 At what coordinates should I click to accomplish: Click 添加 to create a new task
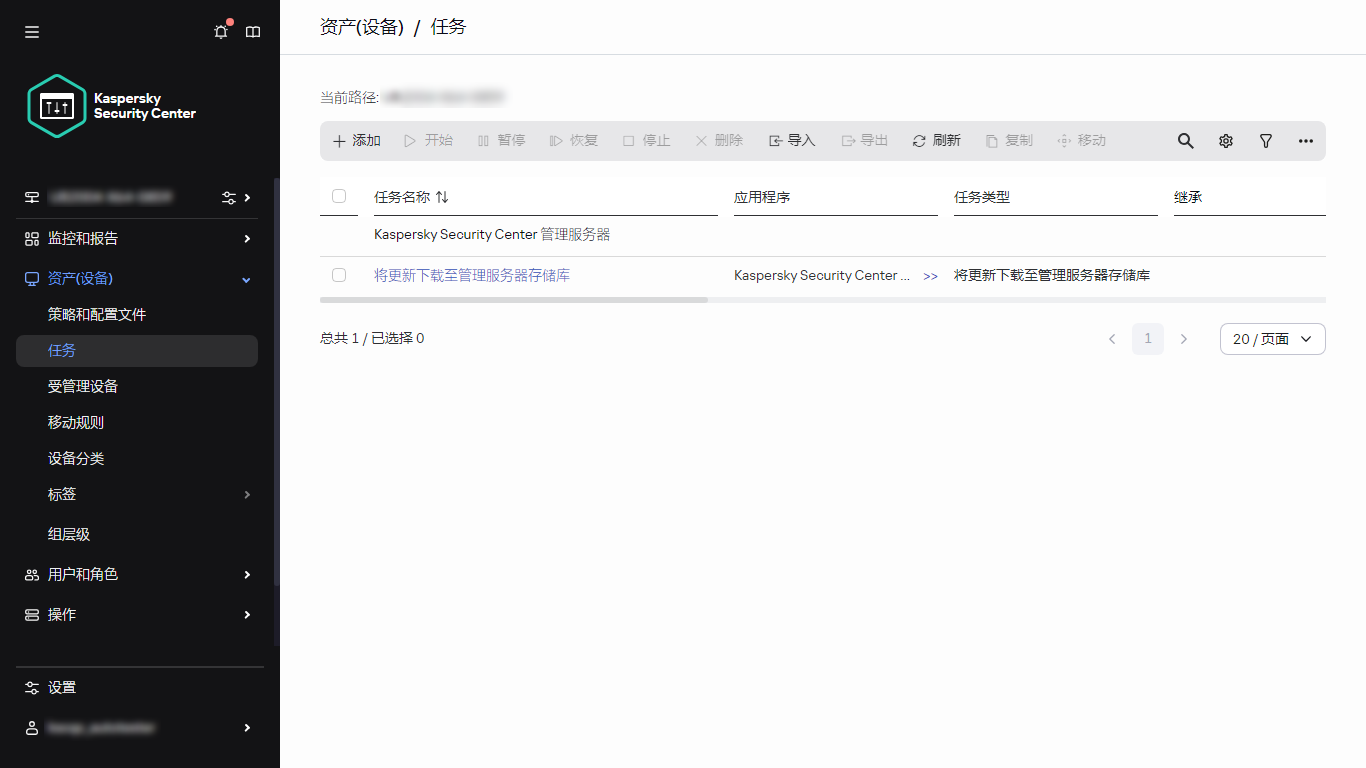pos(355,141)
